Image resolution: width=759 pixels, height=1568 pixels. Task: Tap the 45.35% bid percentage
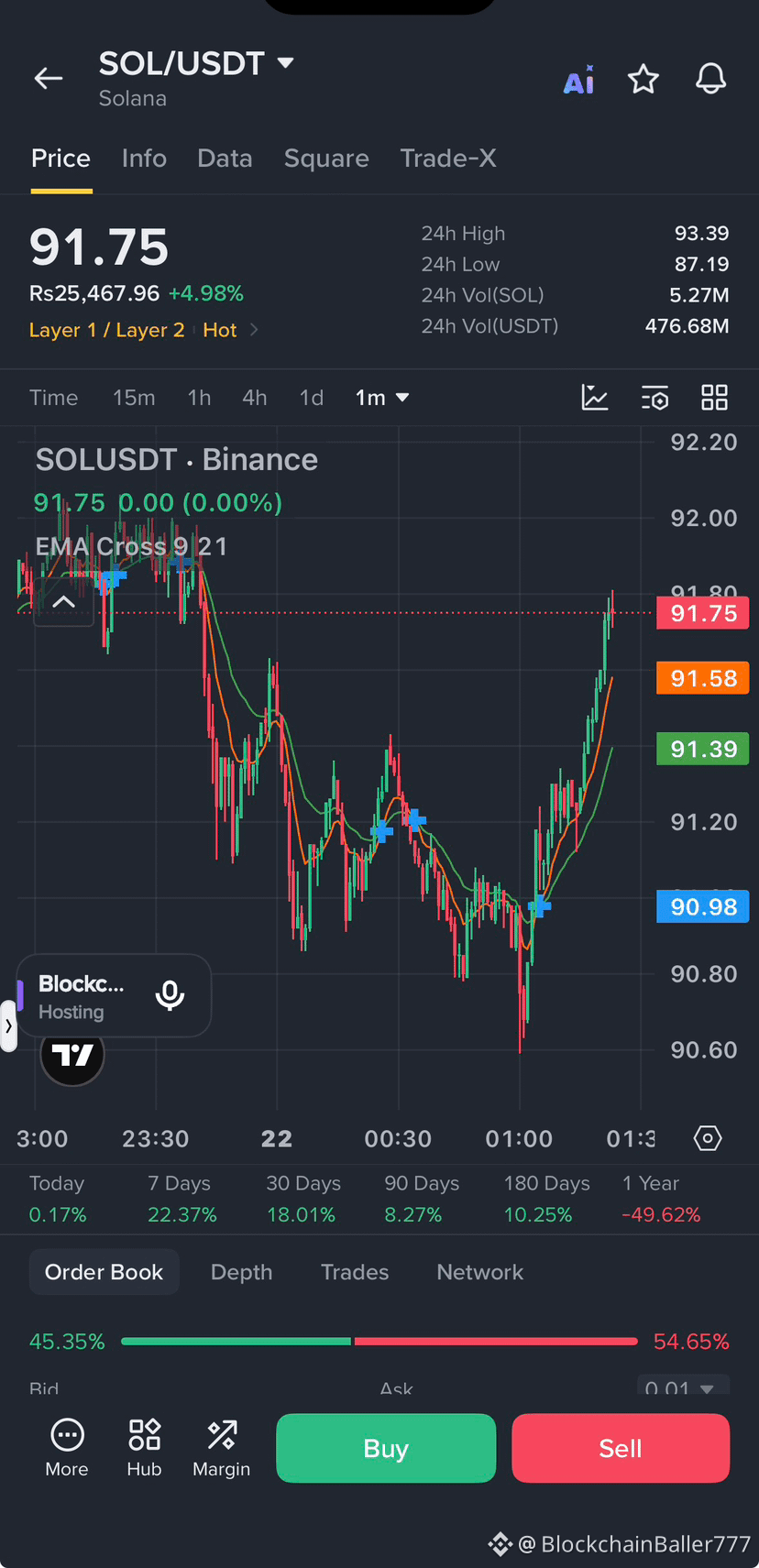[67, 1342]
